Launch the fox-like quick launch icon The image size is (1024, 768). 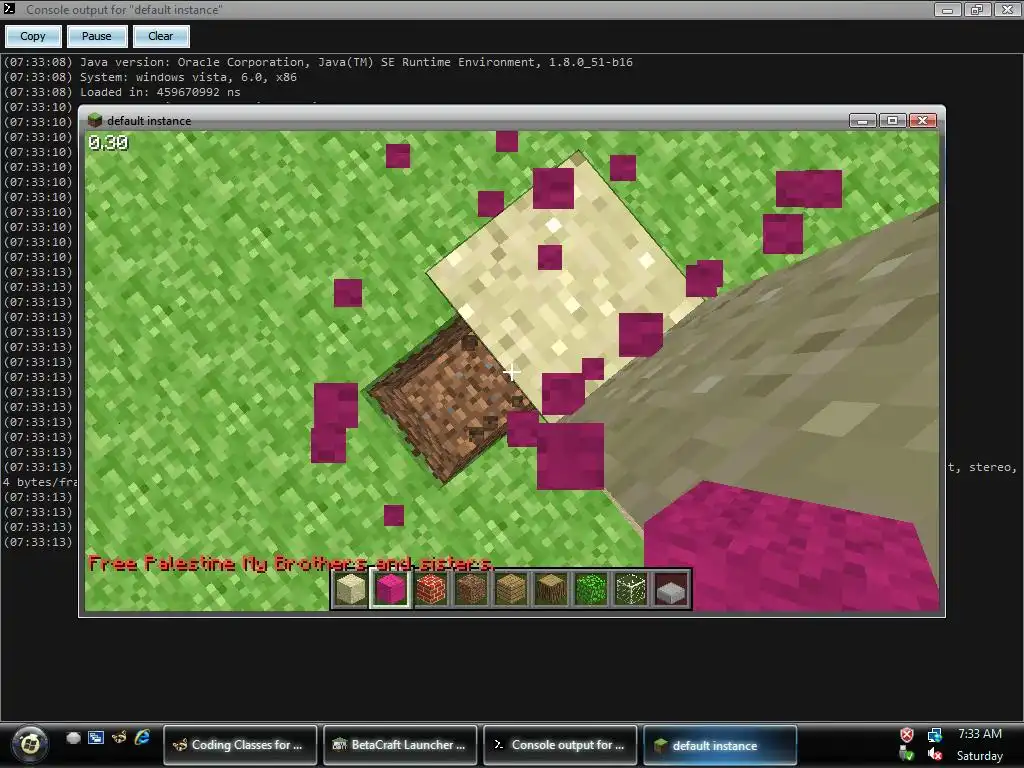click(119, 738)
